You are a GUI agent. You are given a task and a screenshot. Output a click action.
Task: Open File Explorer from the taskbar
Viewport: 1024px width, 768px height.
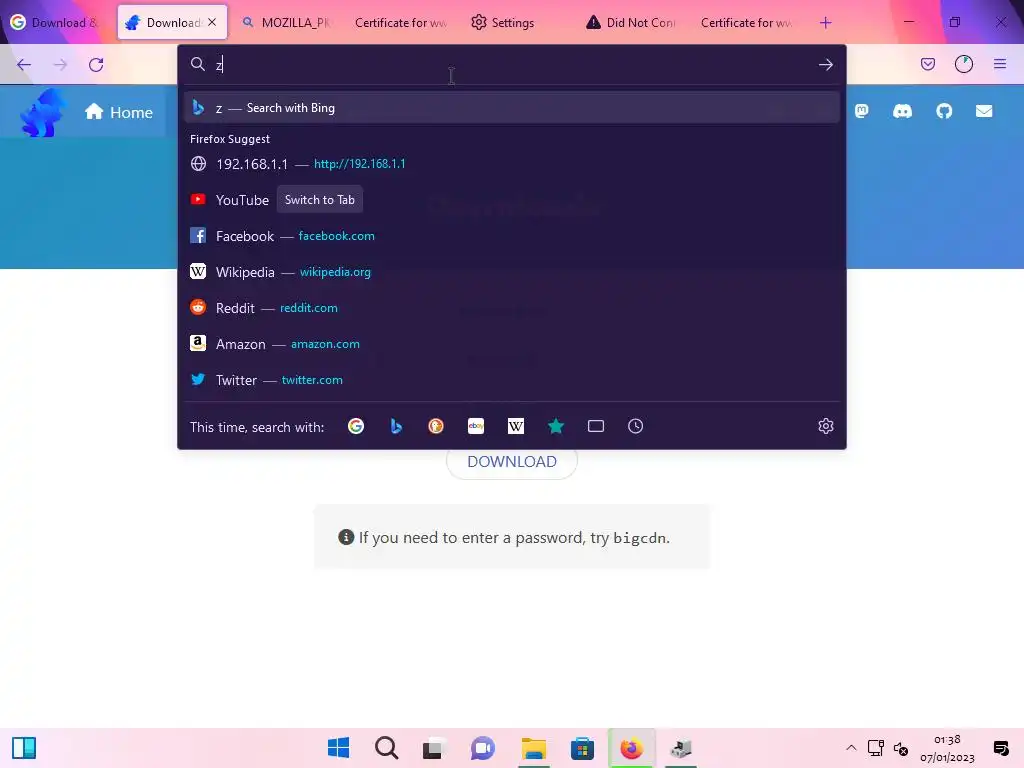(x=534, y=748)
